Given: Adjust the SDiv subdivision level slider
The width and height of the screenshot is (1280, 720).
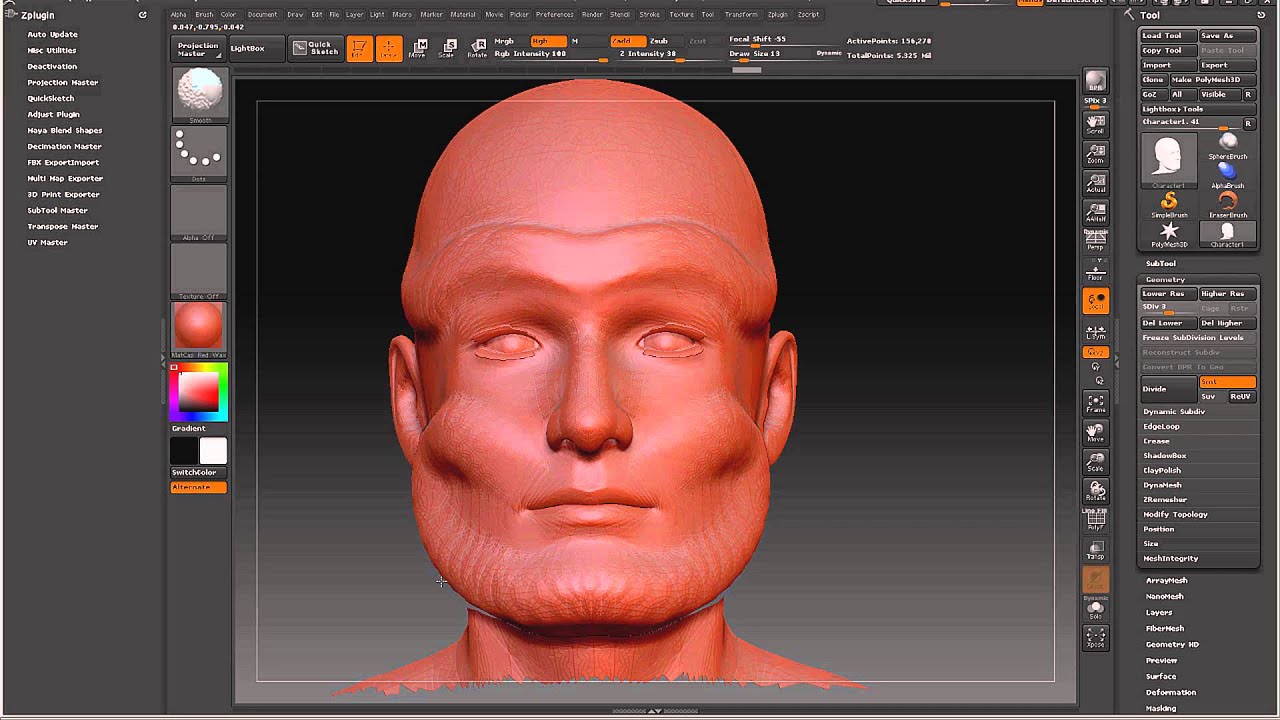Looking at the screenshot, I should (x=1168, y=308).
